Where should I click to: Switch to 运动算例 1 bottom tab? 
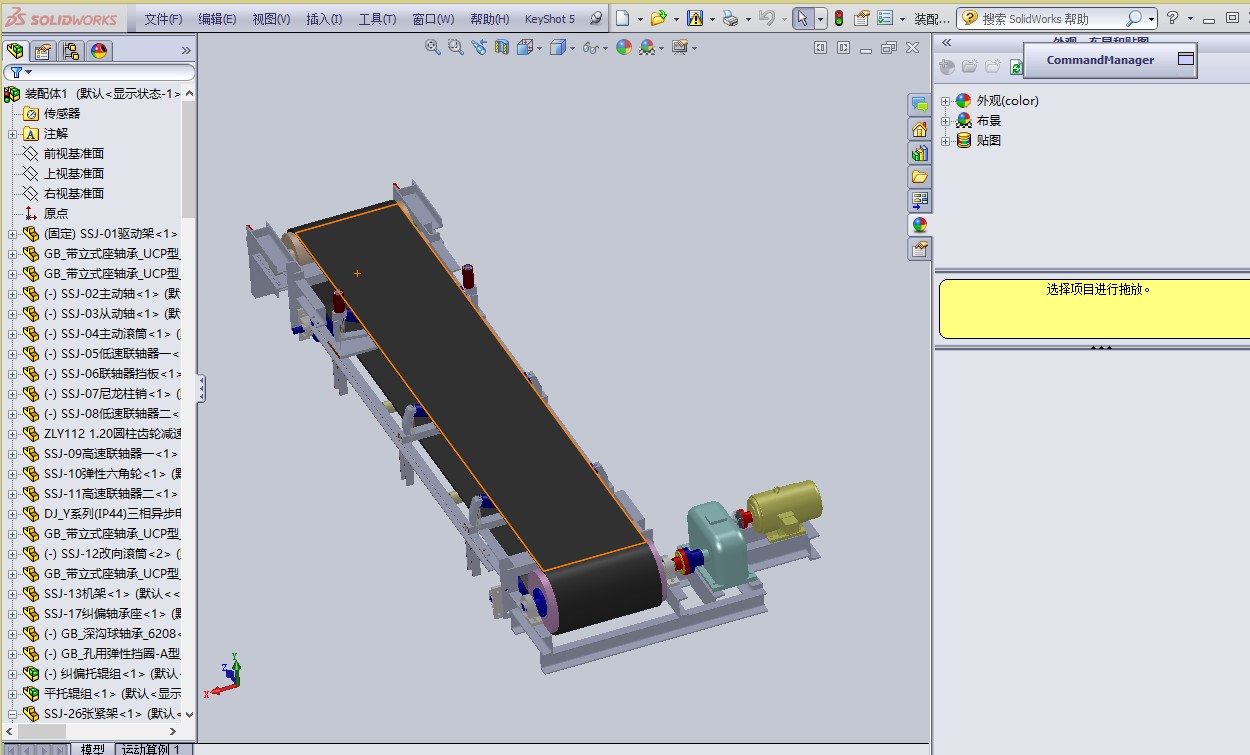click(153, 749)
